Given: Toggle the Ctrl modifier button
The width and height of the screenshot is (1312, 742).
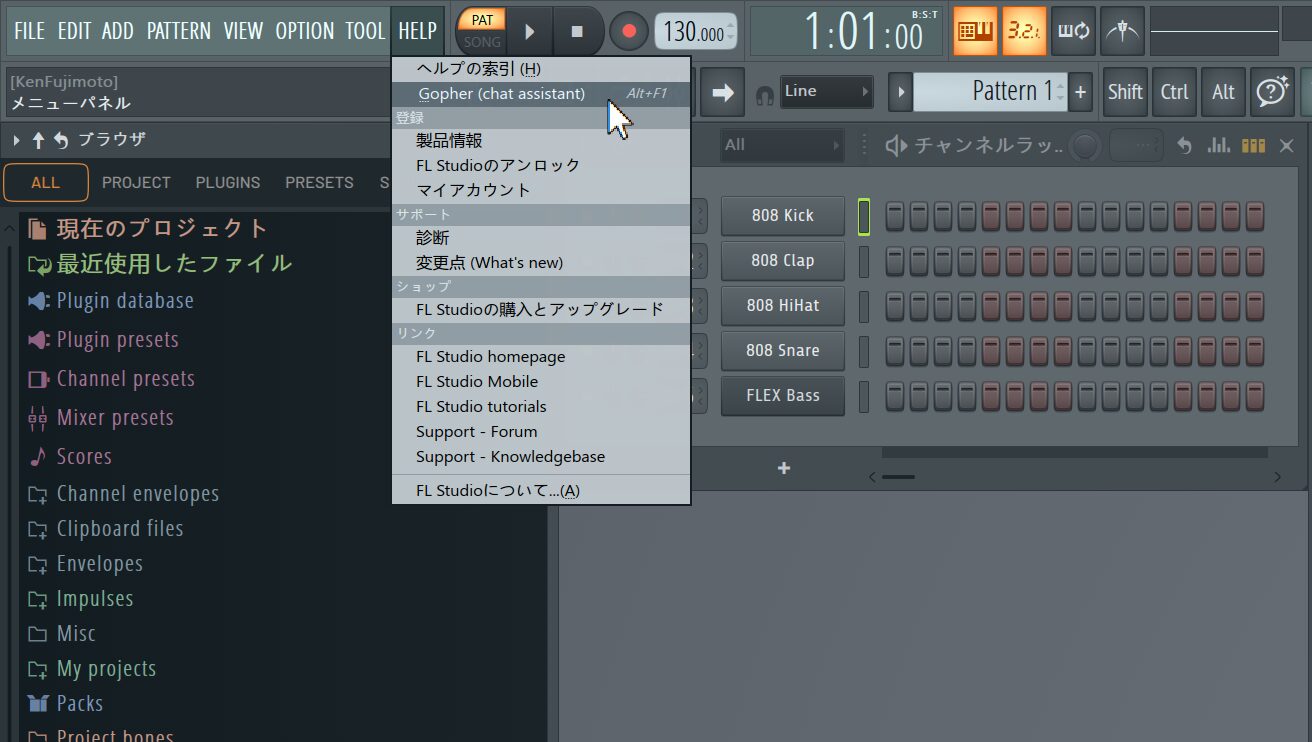Looking at the screenshot, I should tap(1175, 92).
